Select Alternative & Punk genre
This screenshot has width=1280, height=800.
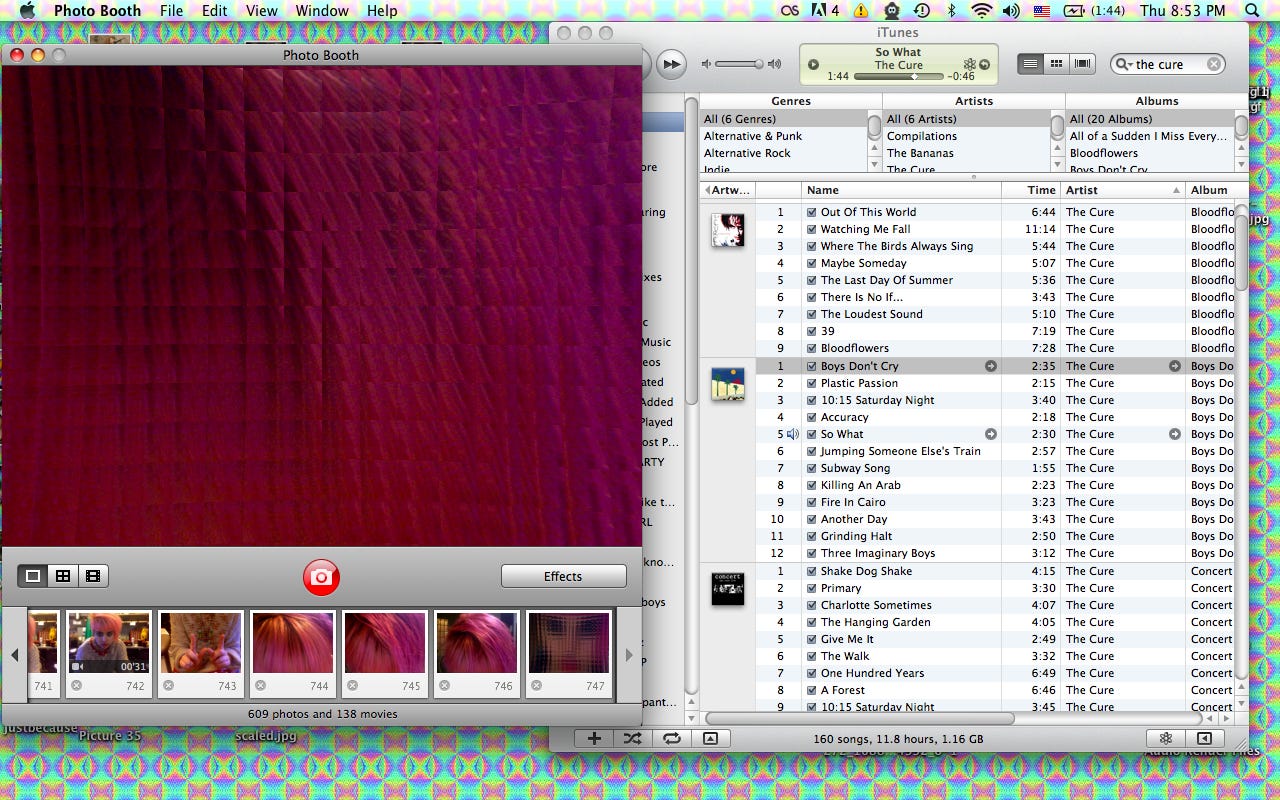click(x=782, y=136)
